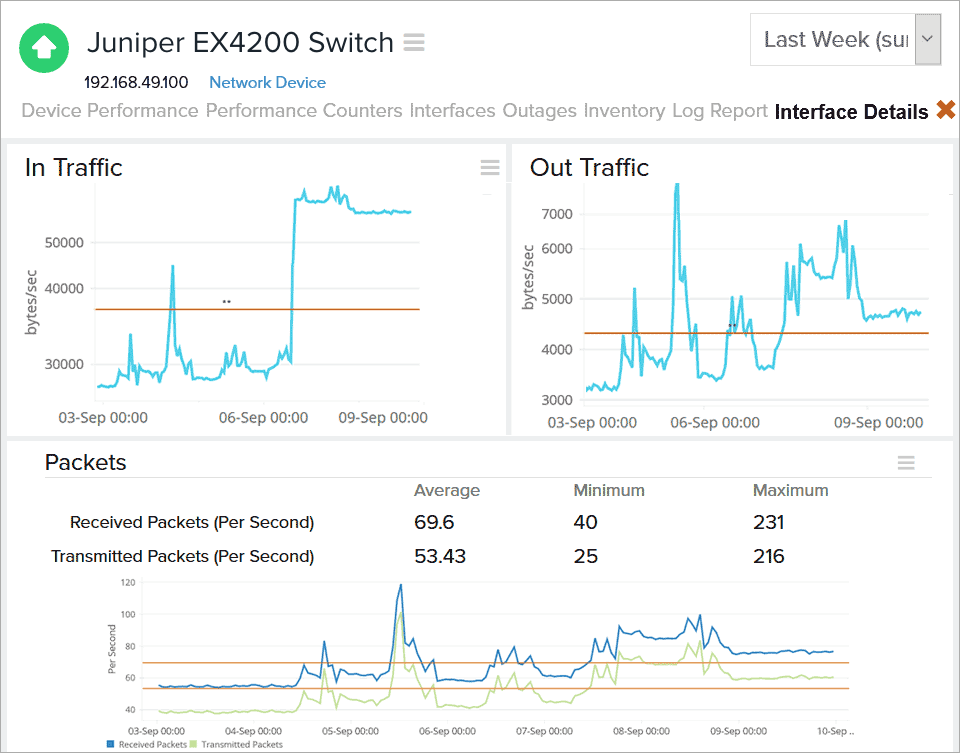Hide Received Packets via its blue legend square
Screen dimensions: 960x753
[x=110, y=744]
